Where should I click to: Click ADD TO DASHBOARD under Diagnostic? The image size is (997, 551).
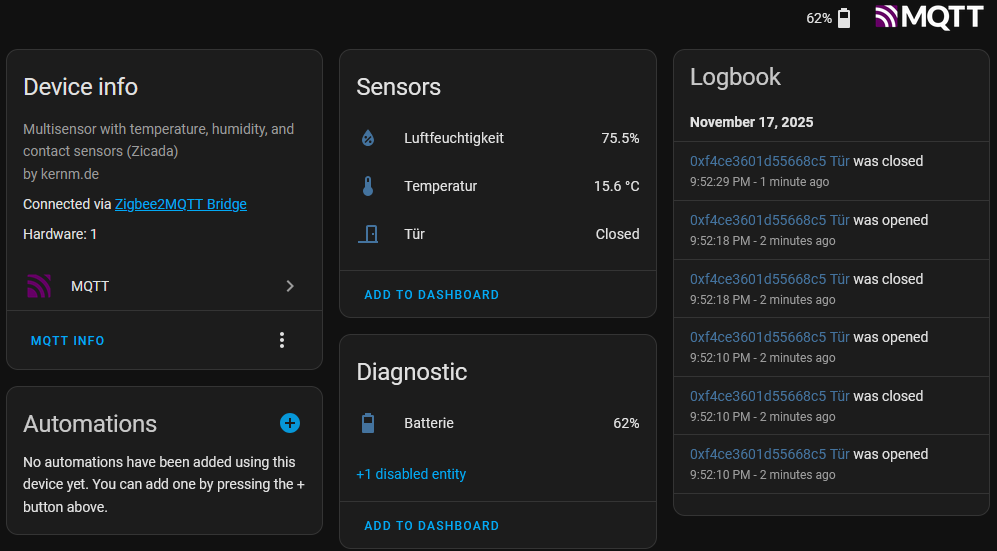tap(431, 526)
